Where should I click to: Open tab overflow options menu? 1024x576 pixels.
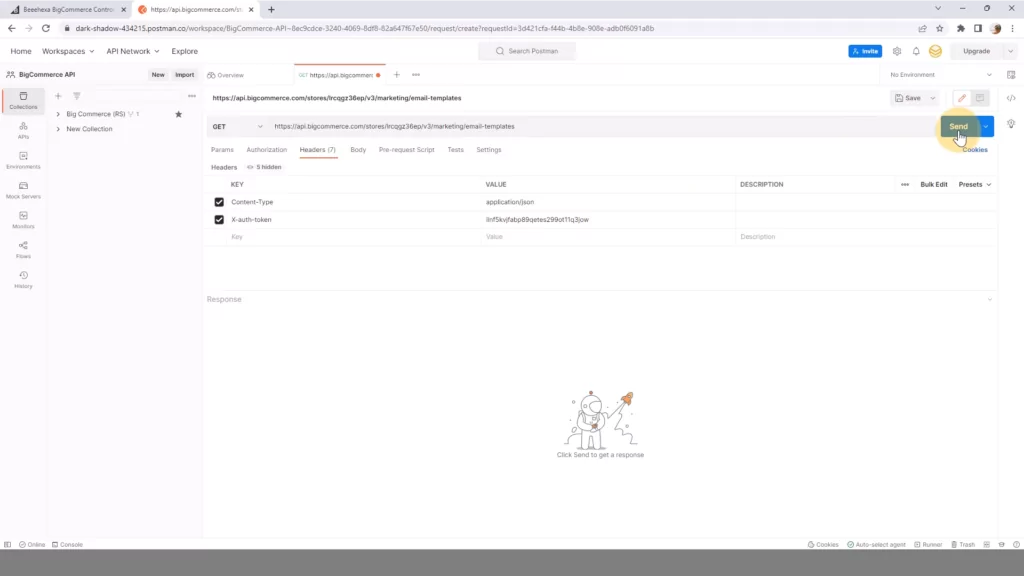(416, 75)
